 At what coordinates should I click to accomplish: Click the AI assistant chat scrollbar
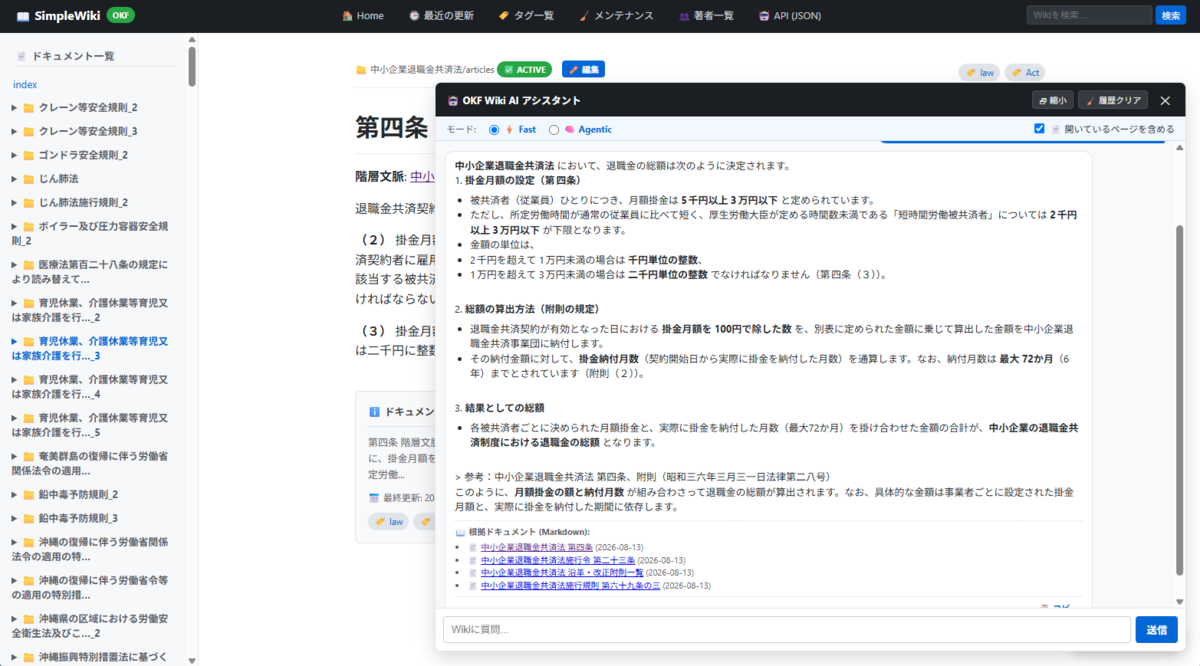1180,398
